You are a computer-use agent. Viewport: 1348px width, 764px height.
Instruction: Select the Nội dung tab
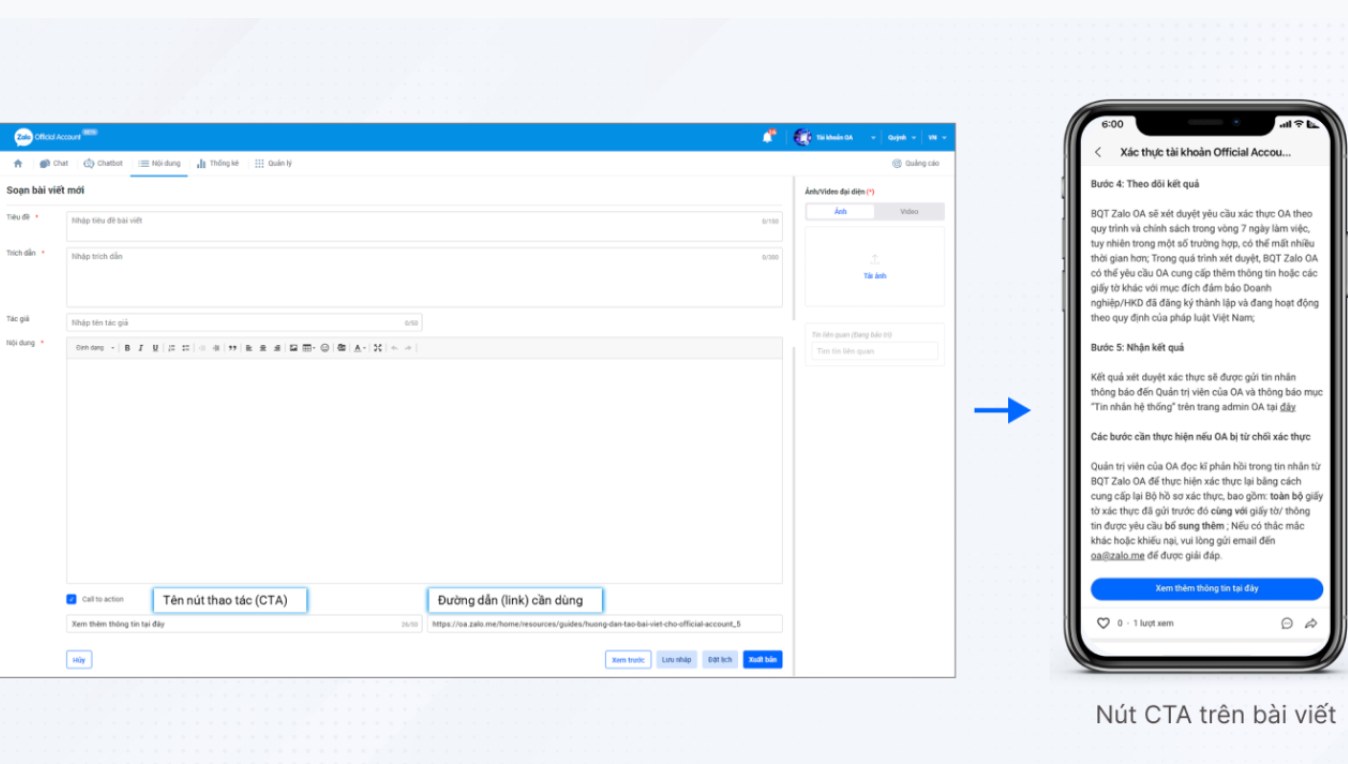(159, 163)
